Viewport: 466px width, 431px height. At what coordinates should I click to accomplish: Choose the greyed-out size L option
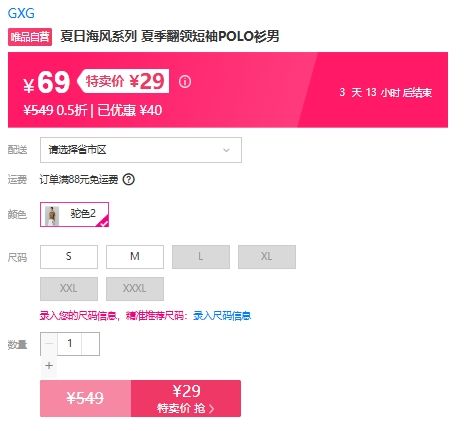pos(201,257)
